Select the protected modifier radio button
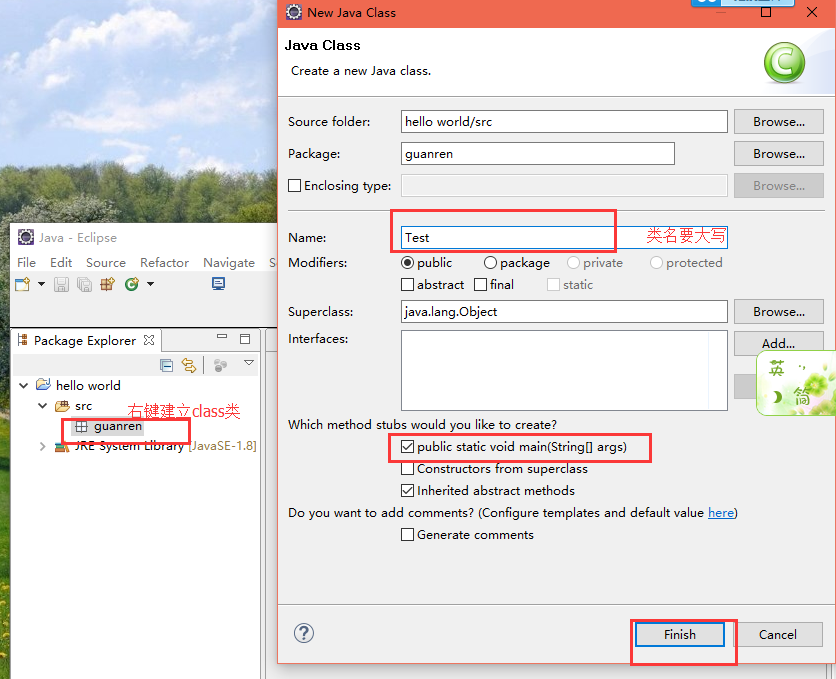Viewport: 836px width, 679px height. point(656,263)
